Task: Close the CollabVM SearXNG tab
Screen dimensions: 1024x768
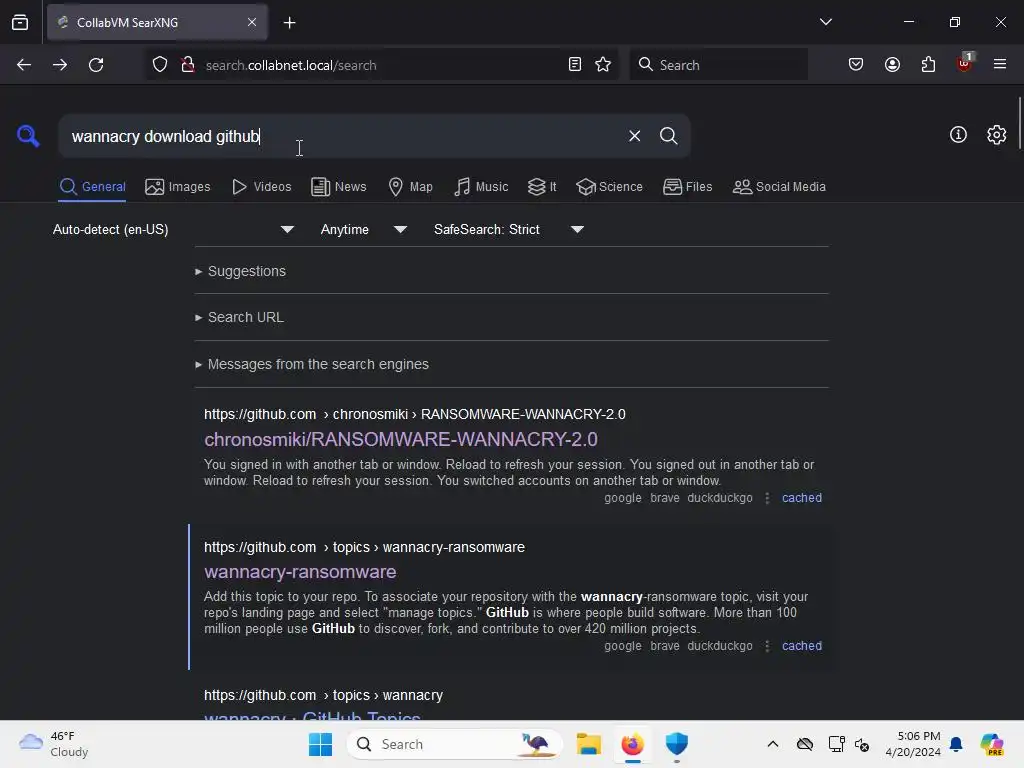Action: click(x=252, y=22)
